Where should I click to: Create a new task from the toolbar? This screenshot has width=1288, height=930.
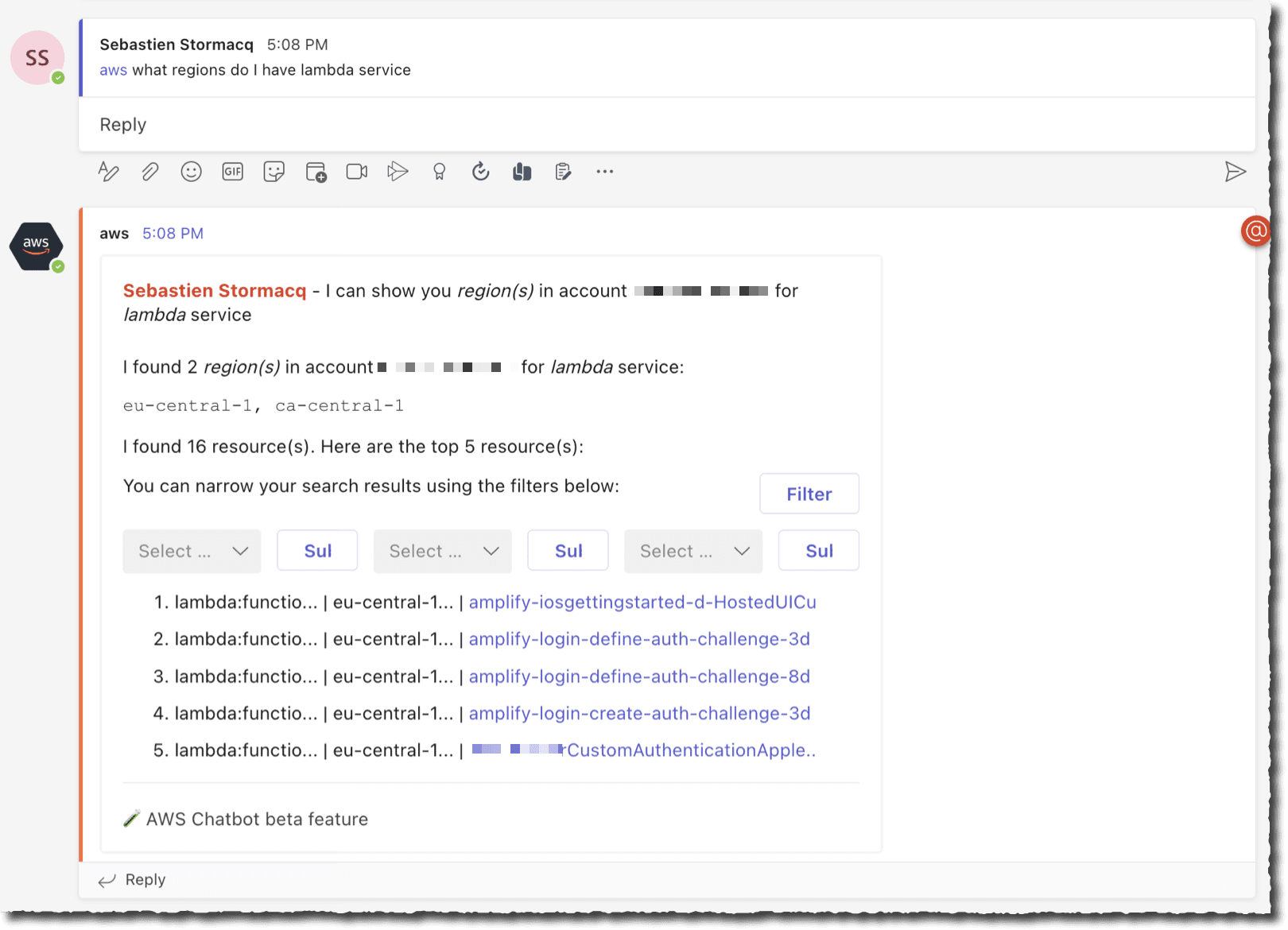click(x=564, y=171)
